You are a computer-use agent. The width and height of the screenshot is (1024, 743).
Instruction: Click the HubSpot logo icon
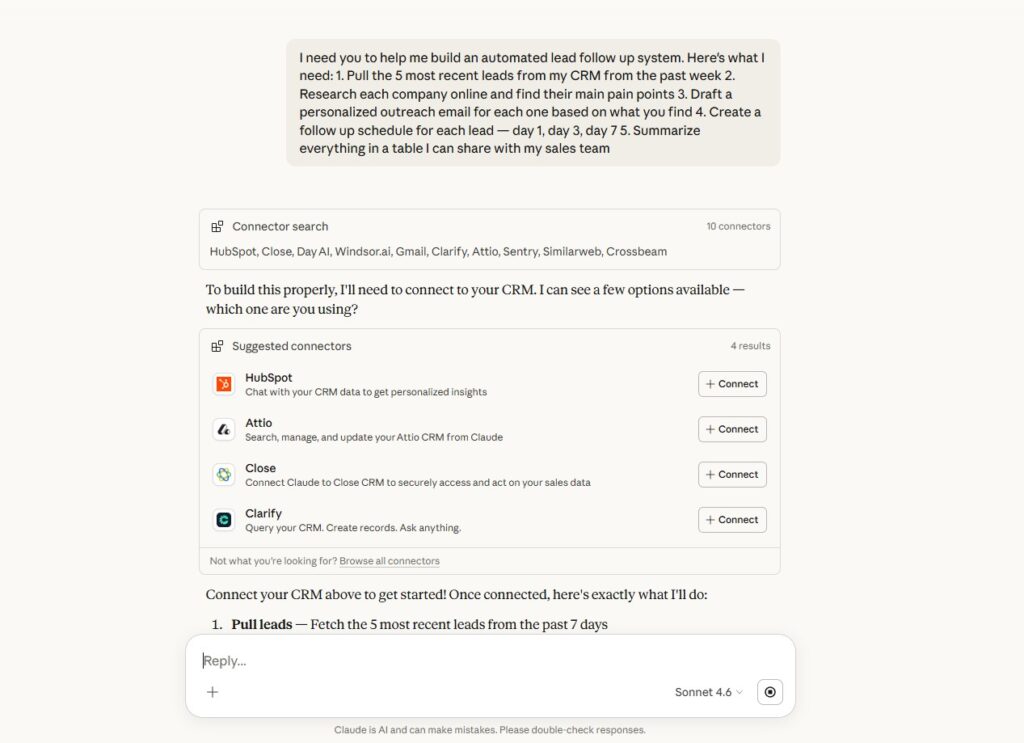coord(224,384)
